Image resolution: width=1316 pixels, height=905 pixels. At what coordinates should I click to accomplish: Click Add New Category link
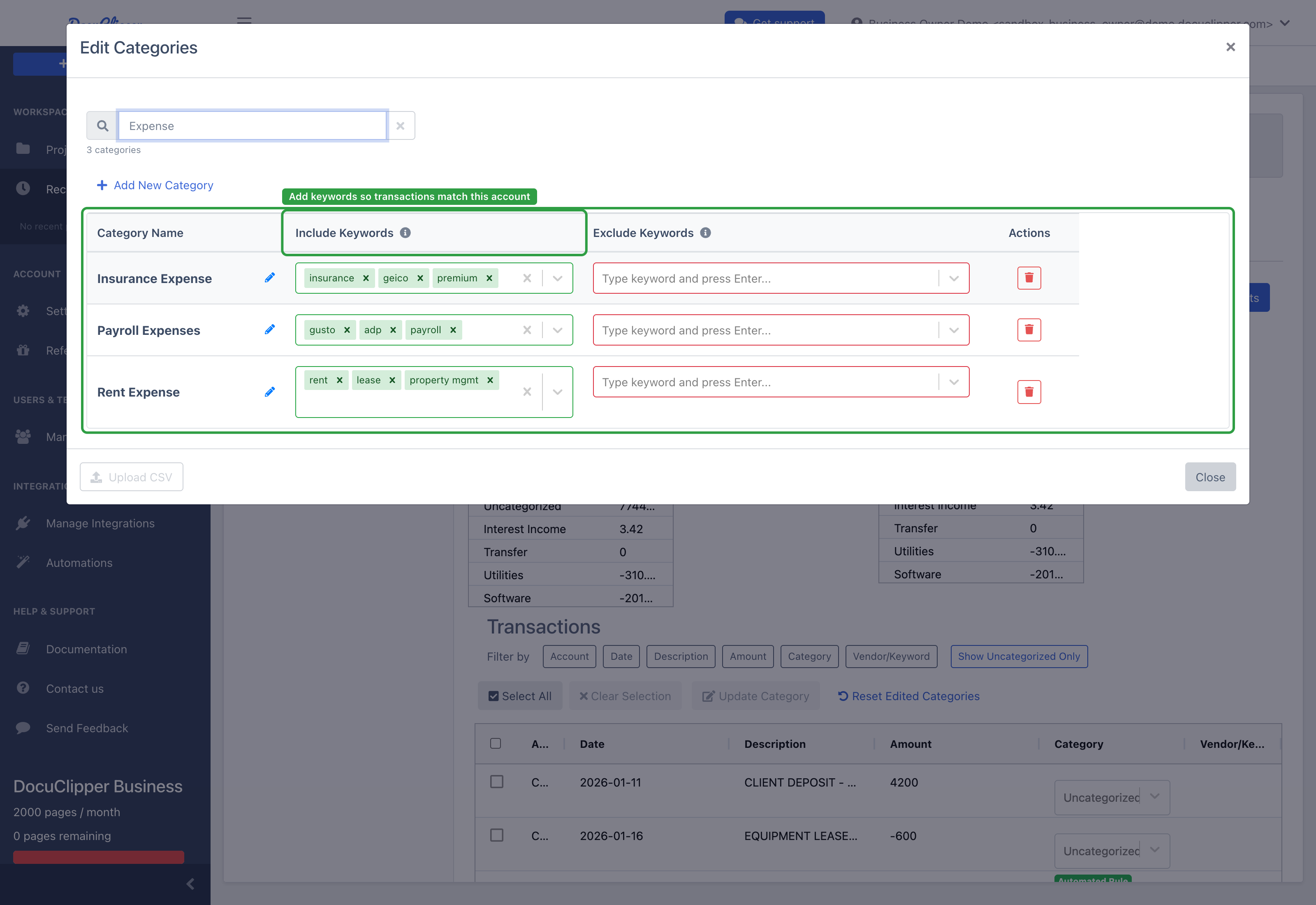tap(155, 185)
